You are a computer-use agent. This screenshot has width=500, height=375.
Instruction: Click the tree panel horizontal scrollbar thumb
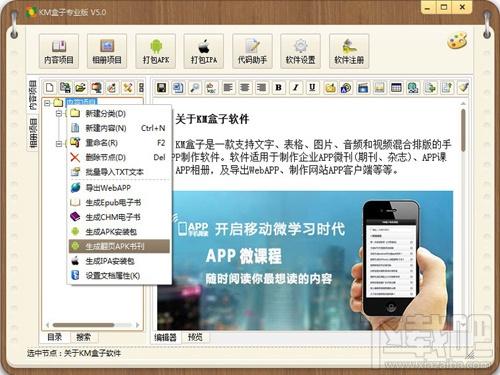pos(83,325)
